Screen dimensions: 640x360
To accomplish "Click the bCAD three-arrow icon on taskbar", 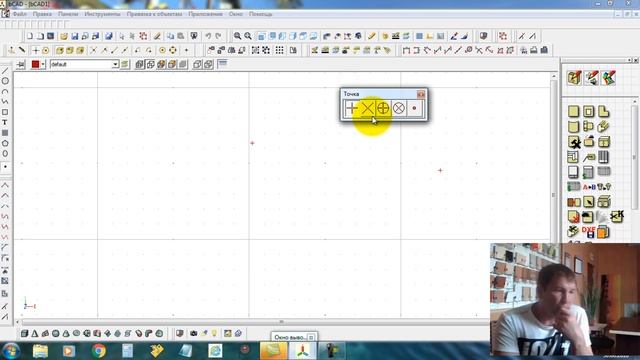I will pyautogui.click(x=302, y=351).
